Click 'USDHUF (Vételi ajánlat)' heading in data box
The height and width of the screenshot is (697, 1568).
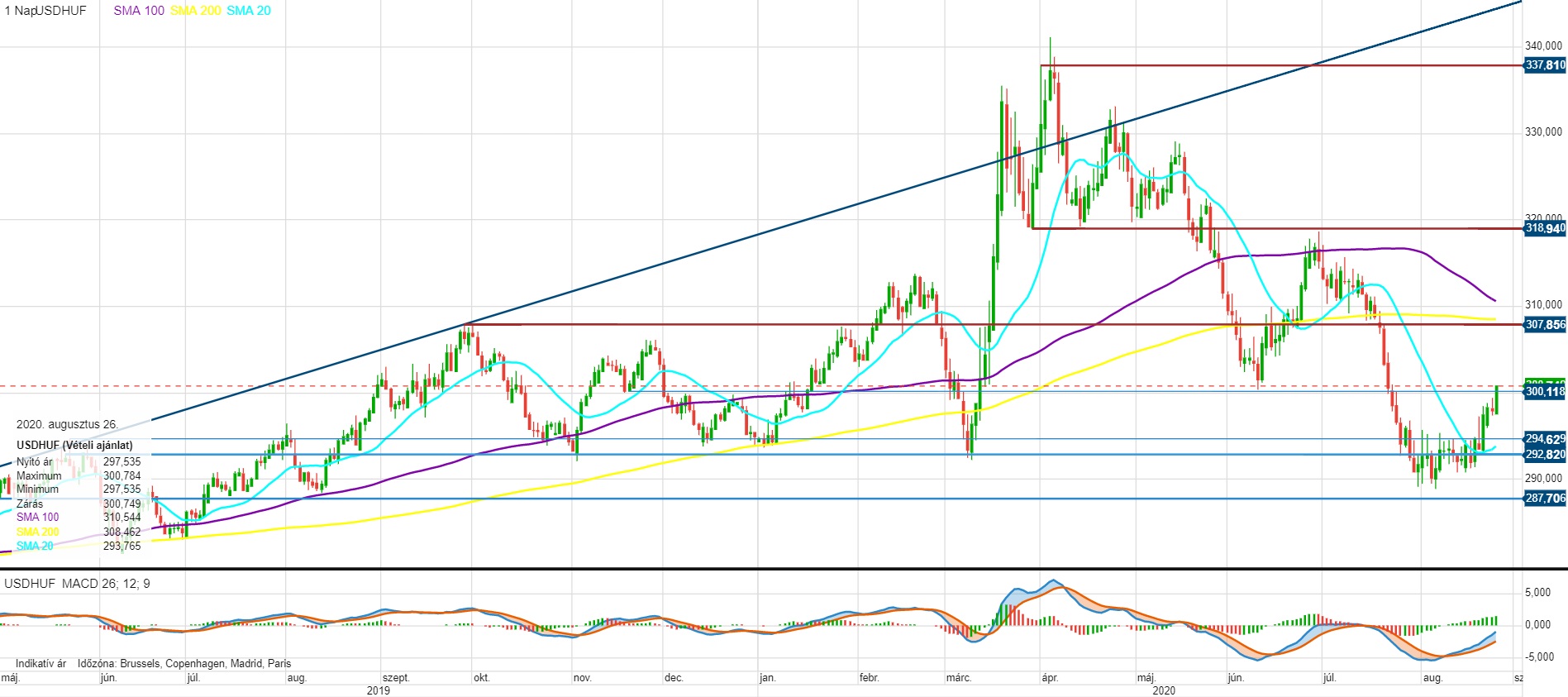[74, 445]
